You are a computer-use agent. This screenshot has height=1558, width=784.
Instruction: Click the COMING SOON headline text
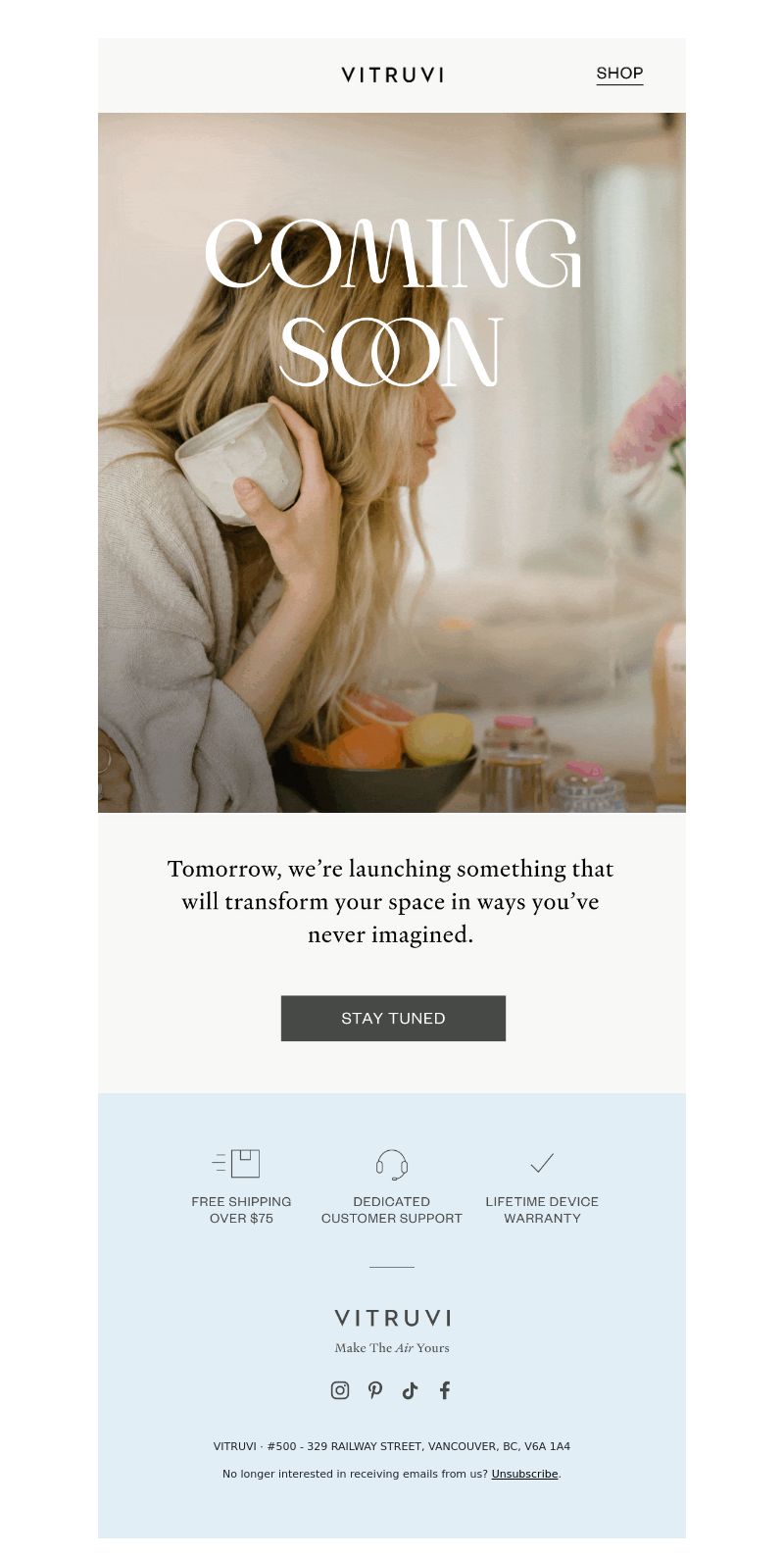click(x=392, y=302)
